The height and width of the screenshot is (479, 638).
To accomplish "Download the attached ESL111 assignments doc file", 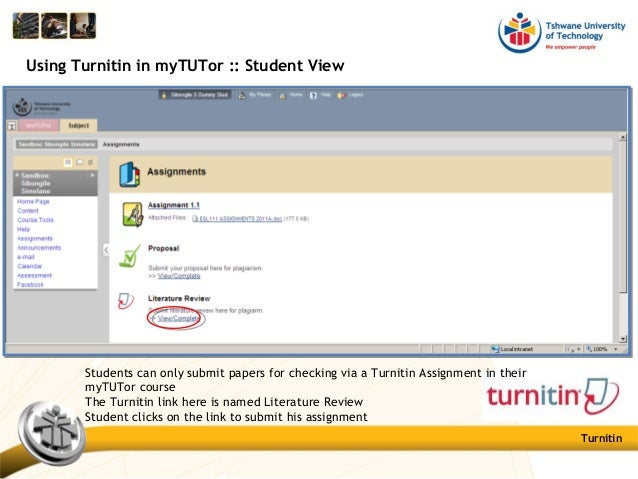I will click(240, 219).
